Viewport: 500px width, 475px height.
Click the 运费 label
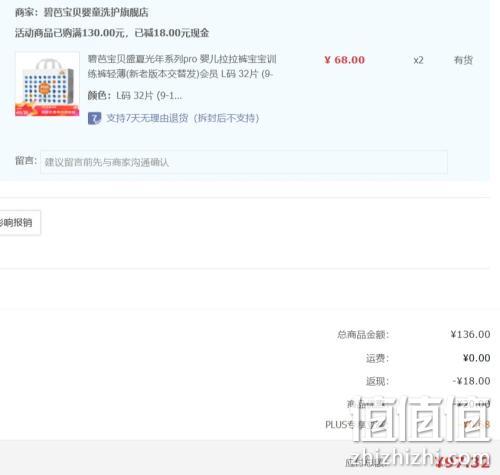click(x=377, y=358)
